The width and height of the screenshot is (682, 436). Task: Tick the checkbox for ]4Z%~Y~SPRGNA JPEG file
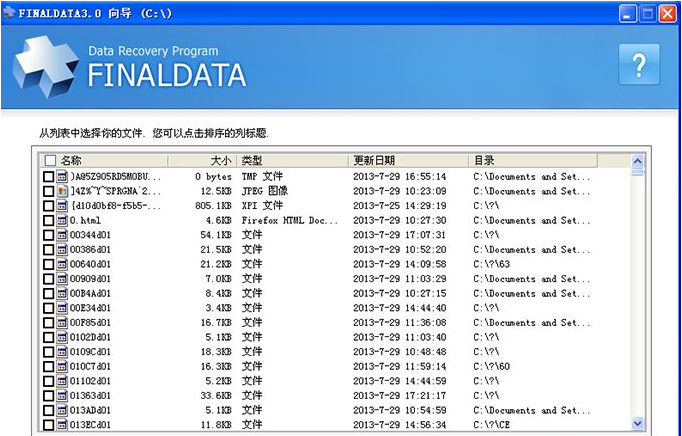tap(48, 191)
